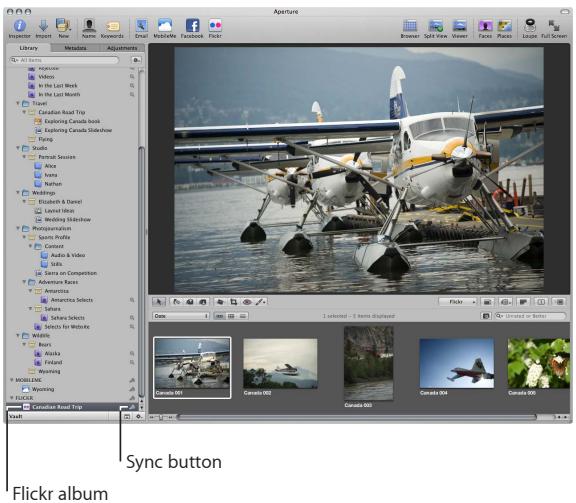Open the Date sort dropdown

(x=181, y=316)
